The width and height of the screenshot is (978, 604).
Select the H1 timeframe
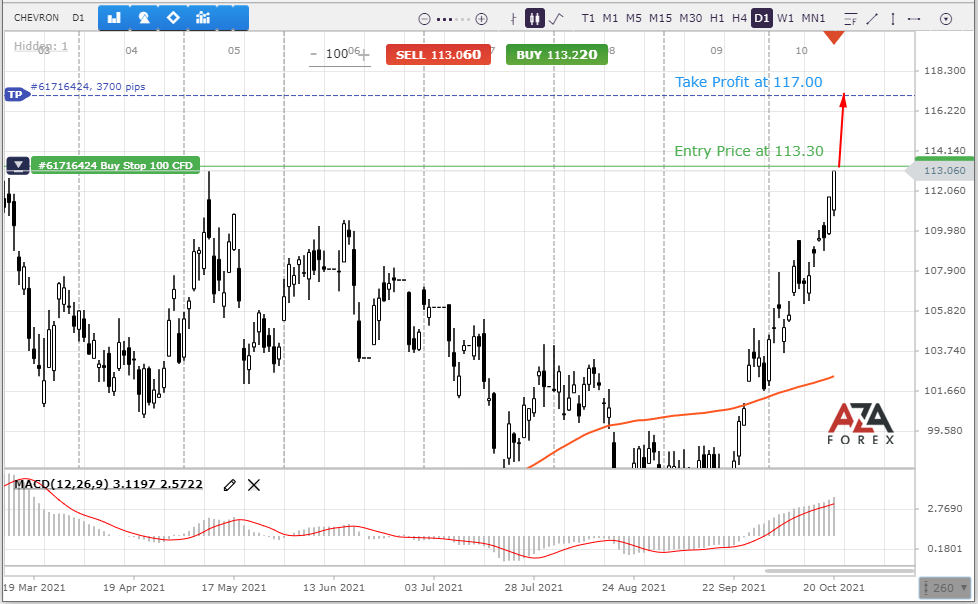(x=717, y=18)
